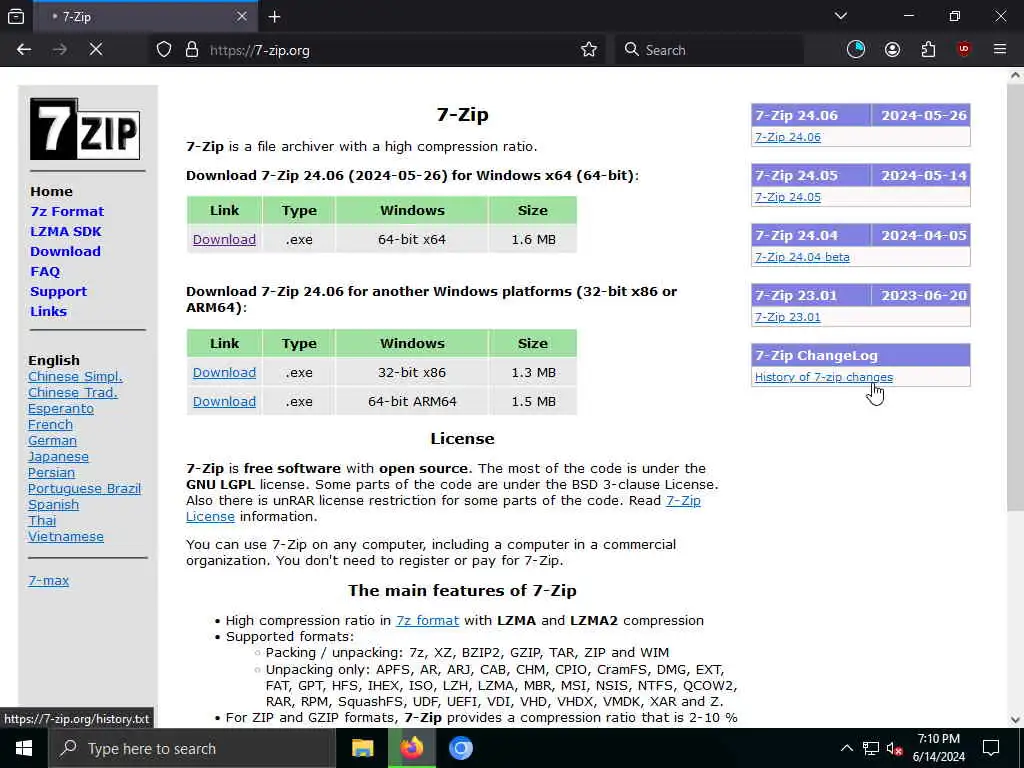Download the 64-bit ARM64 .exe
Viewport: 1024px width, 768px height.
(x=224, y=402)
